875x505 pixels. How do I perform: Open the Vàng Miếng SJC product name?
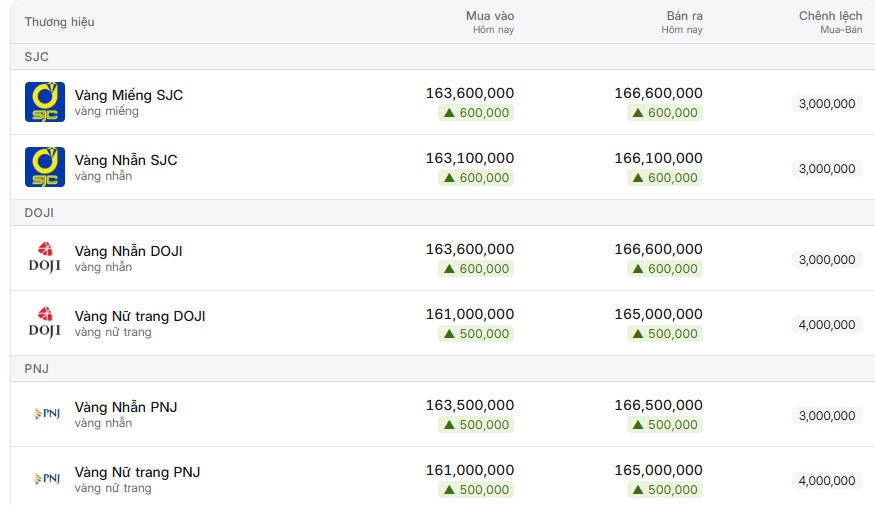[x=129, y=95]
